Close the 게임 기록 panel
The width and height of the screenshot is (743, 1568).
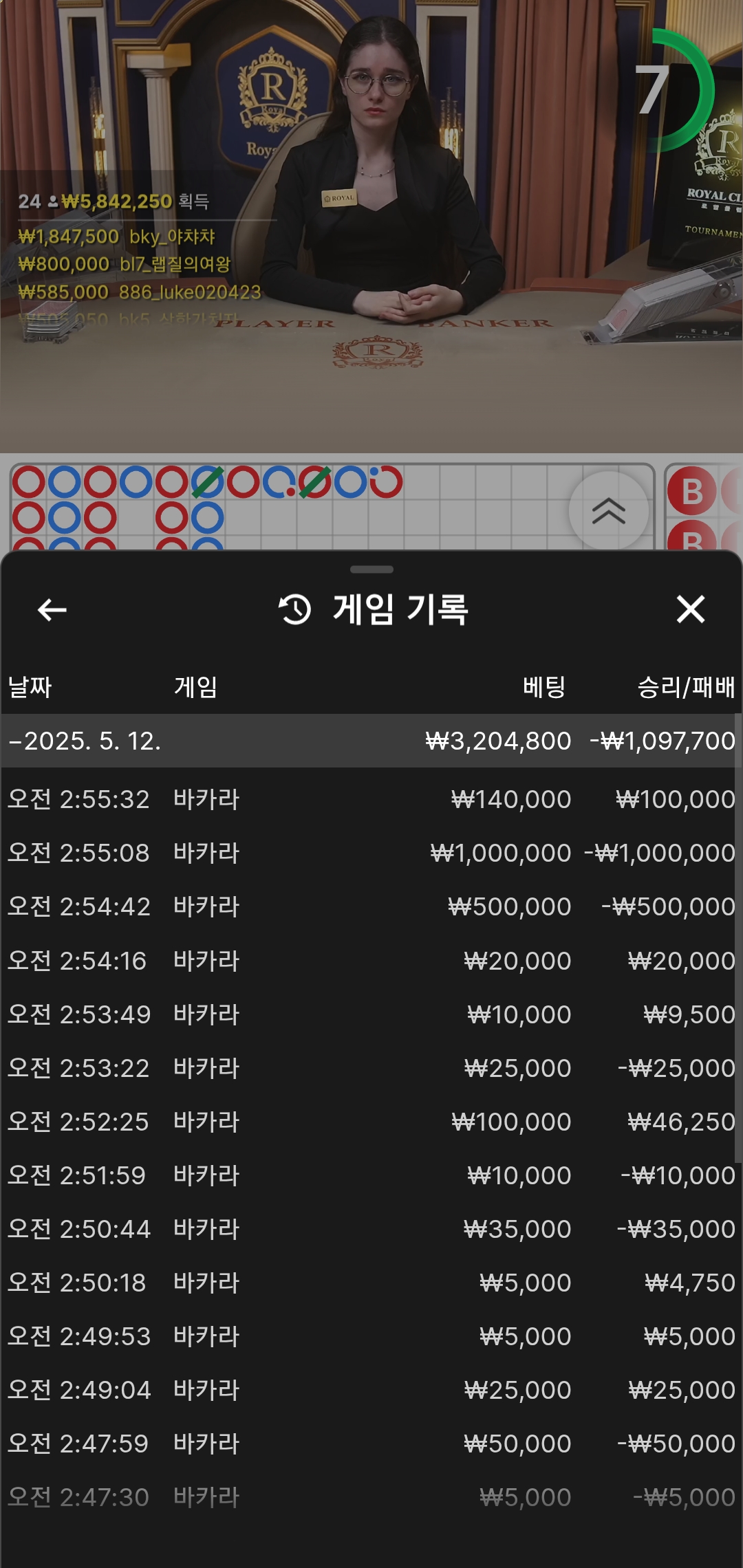coord(690,609)
